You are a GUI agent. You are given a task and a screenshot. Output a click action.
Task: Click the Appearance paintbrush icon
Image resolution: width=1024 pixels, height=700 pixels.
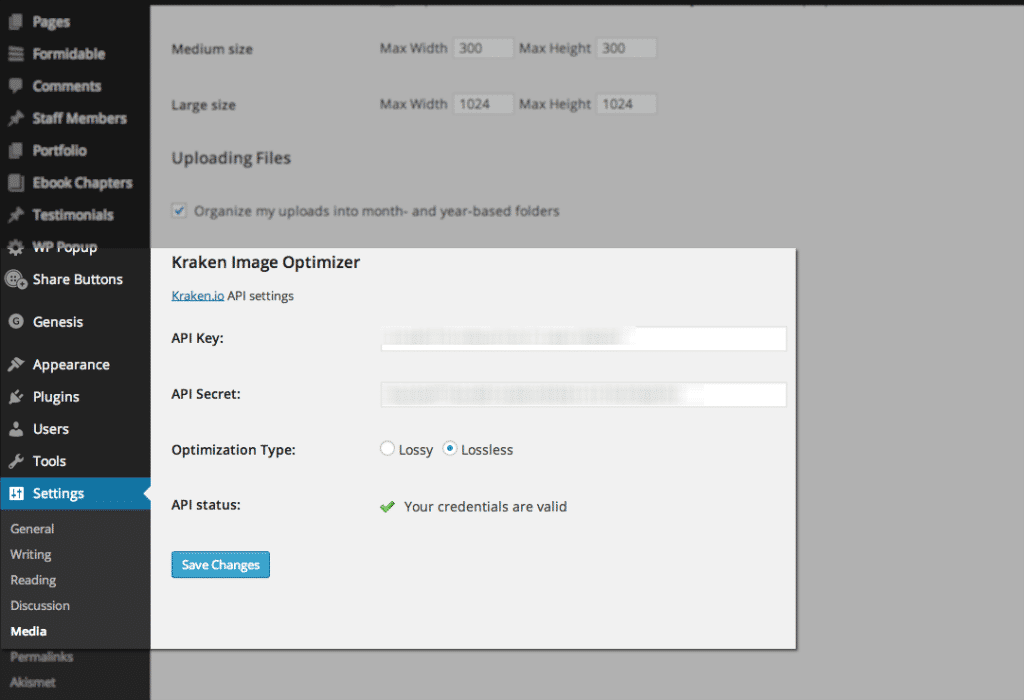pyautogui.click(x=16, y=364)
